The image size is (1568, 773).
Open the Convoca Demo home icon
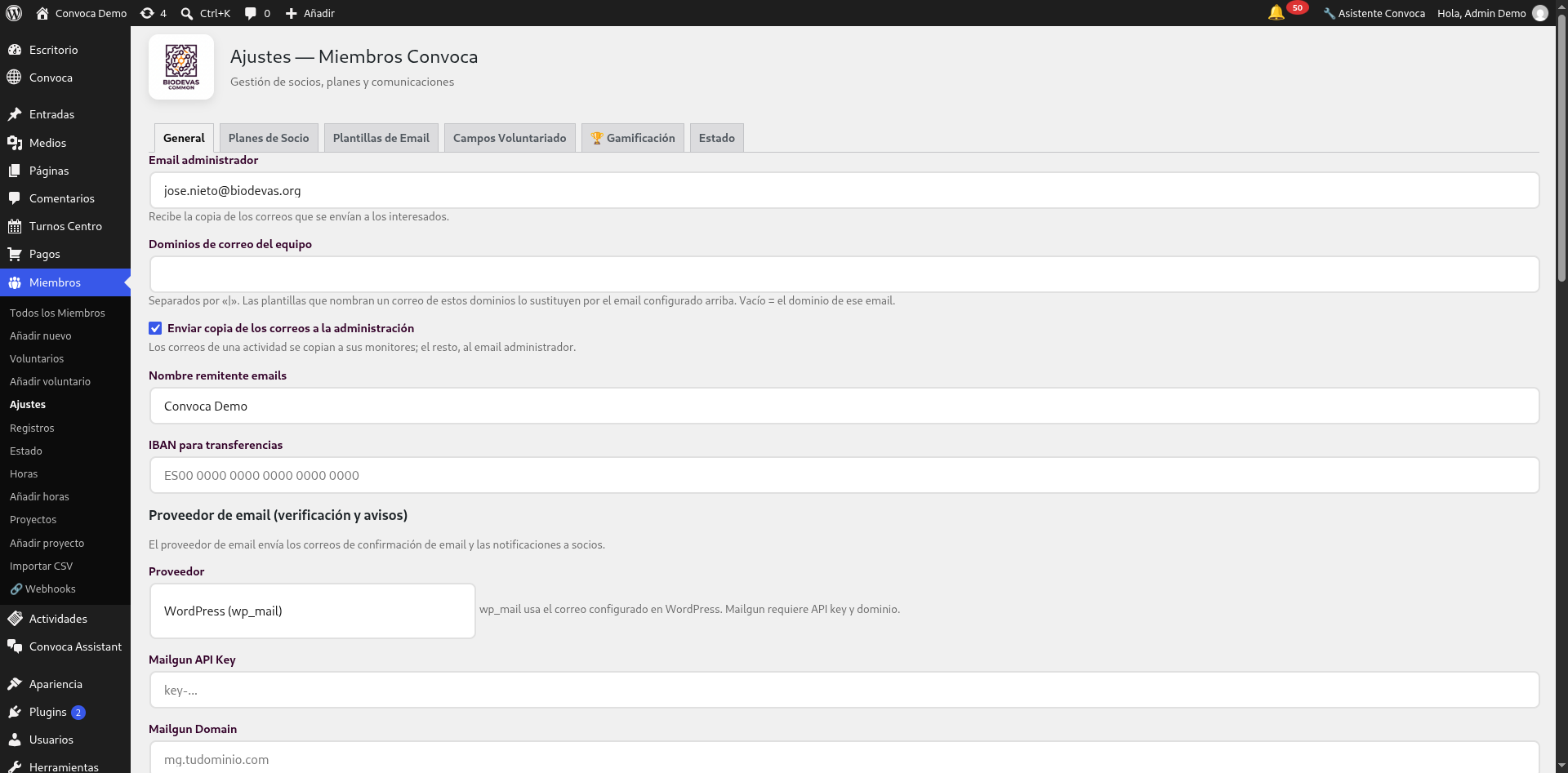pyautogui.click(x=42, y=13)
